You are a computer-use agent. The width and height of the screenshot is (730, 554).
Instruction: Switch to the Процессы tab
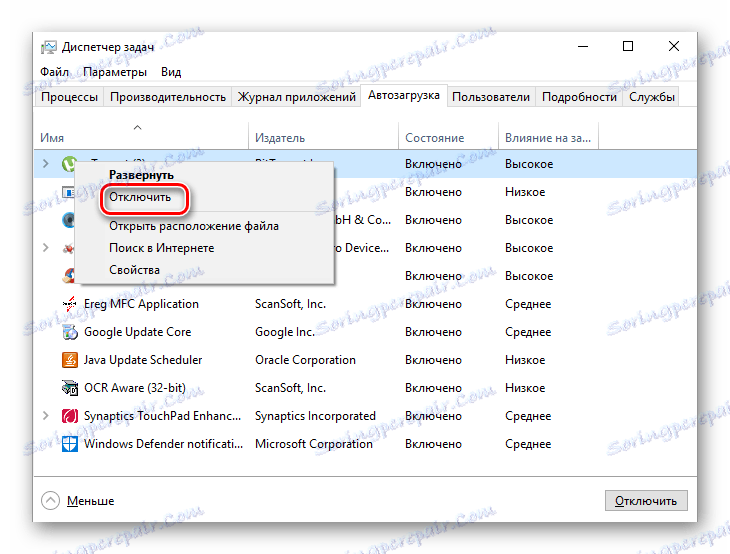69,97
